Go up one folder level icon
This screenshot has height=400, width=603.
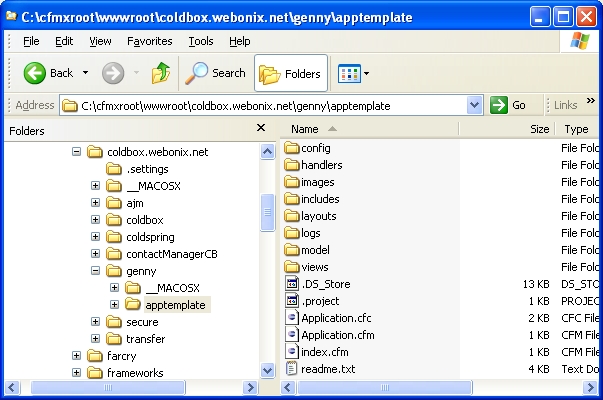point(161,73)
